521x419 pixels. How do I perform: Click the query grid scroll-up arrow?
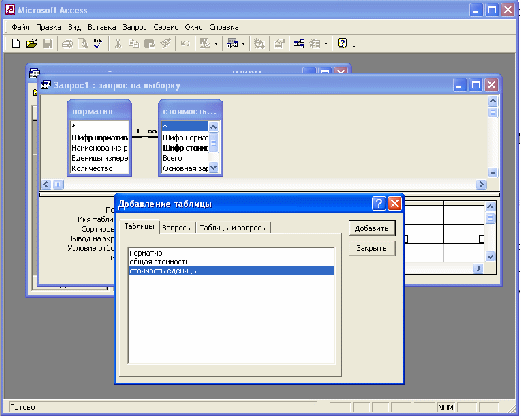[x=490, y=207]
